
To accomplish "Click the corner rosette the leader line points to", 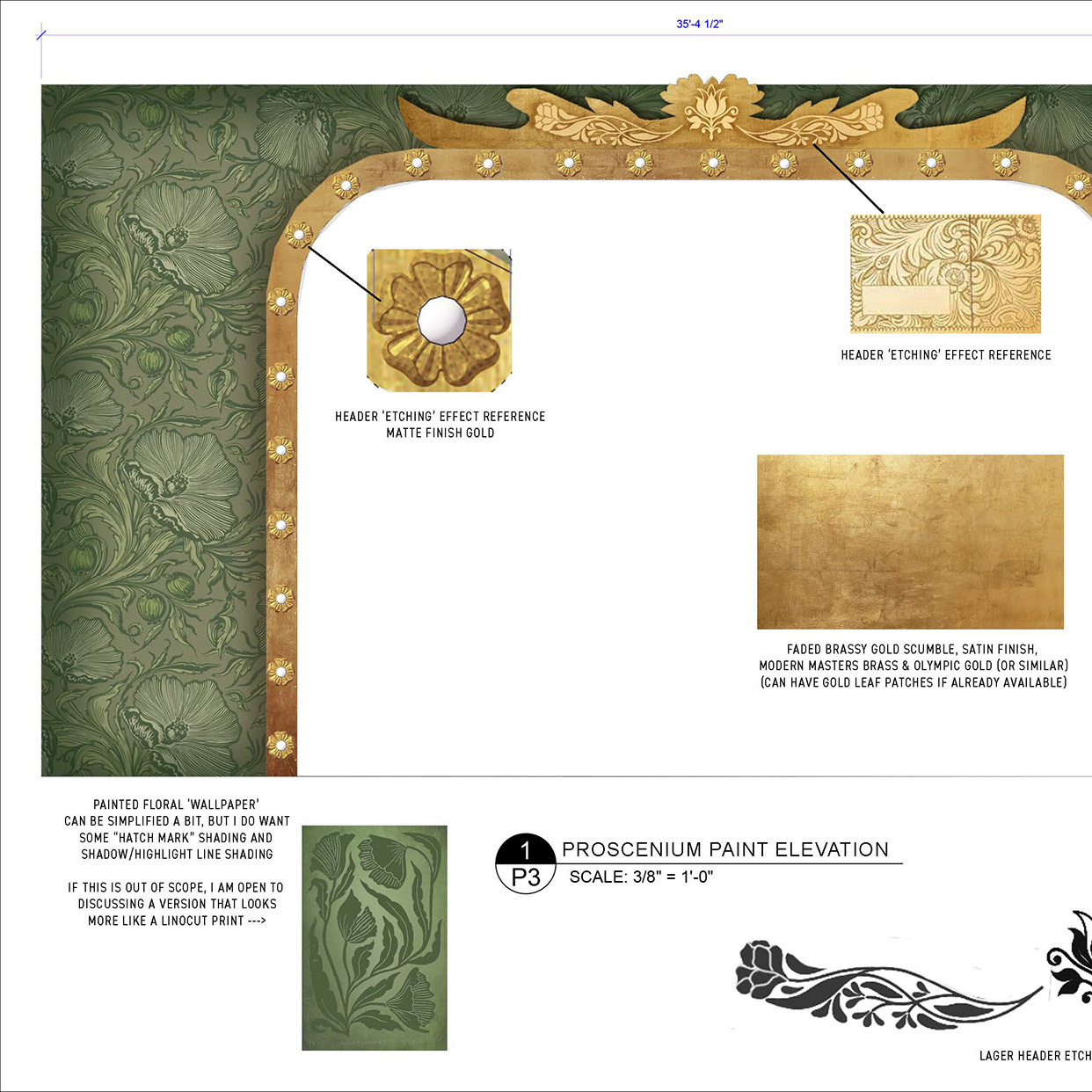I will click(x=299, y=236).
